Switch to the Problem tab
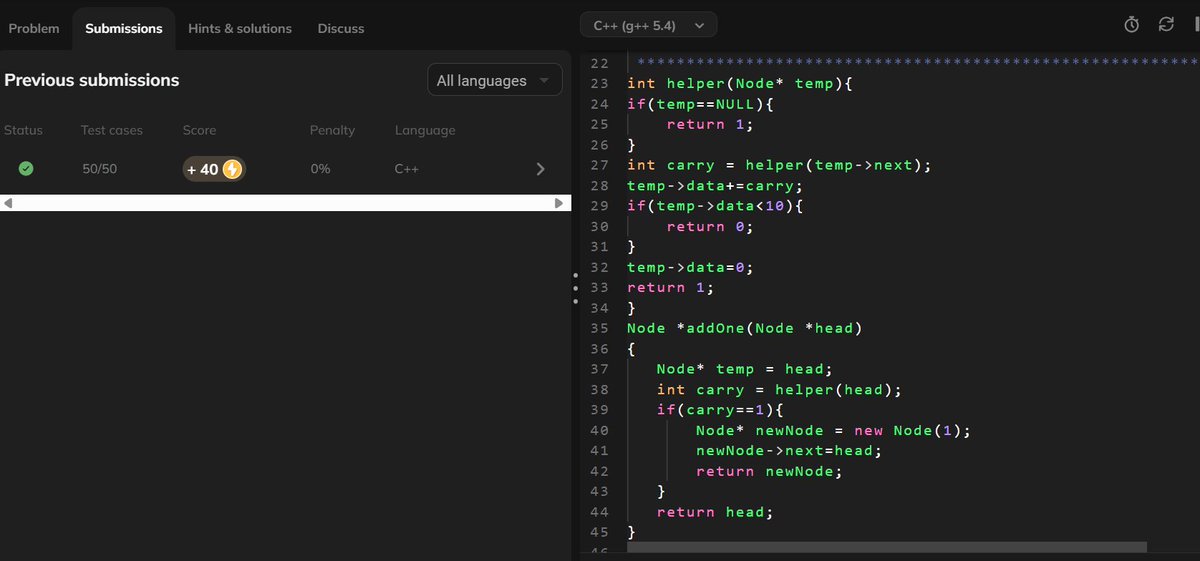The width and height of the screenshot is (1200, 561). pyautogui.click(x=34, y=28)
